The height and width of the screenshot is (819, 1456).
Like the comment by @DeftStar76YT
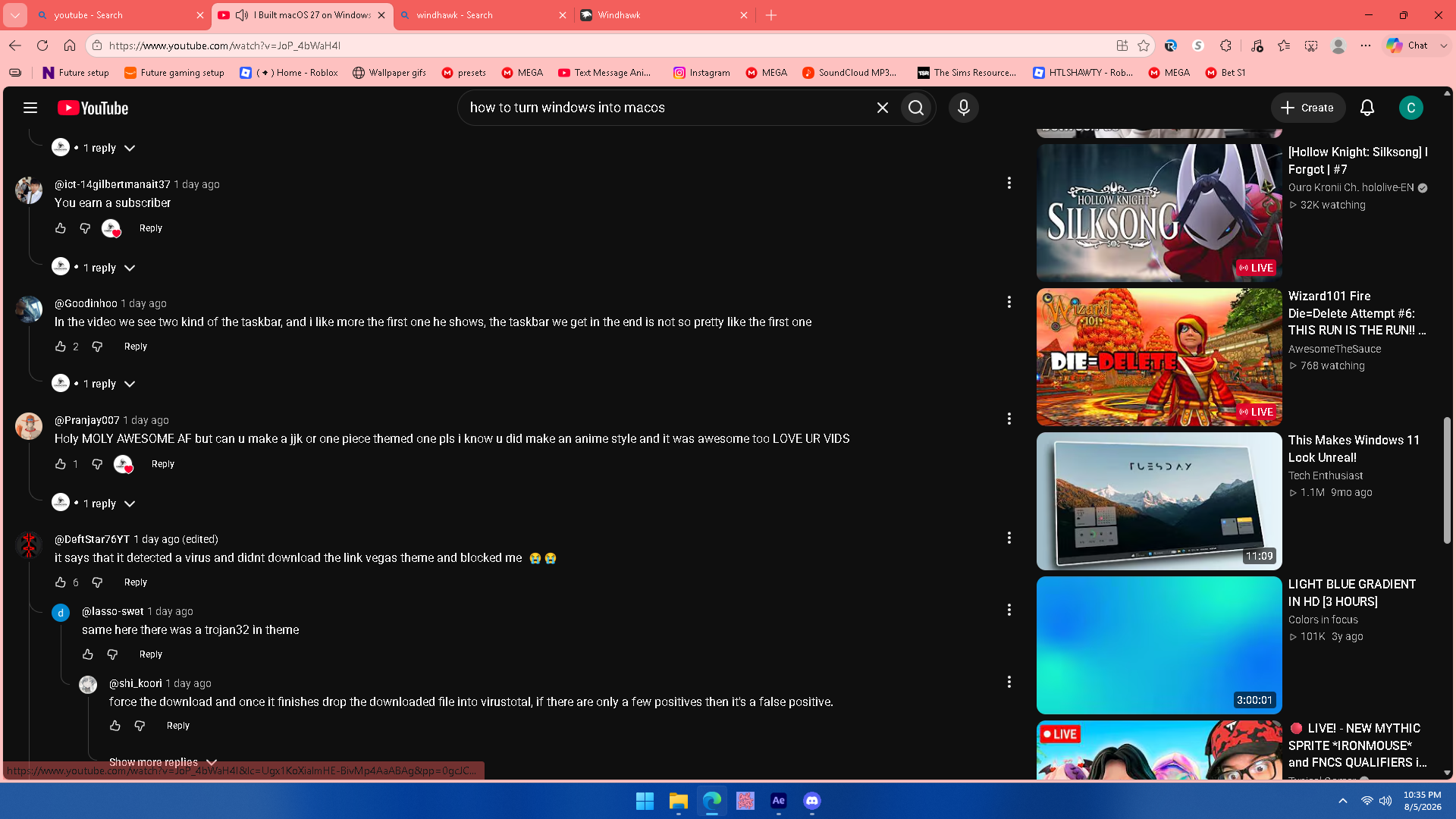(61, 582)
